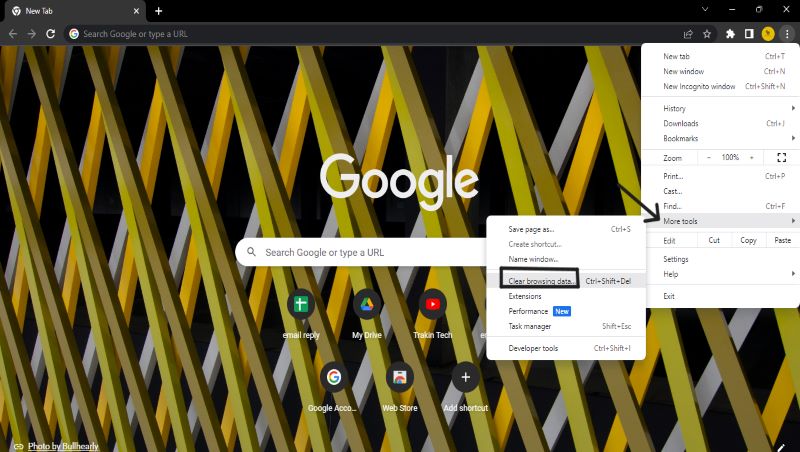Open the side panel icon

click(749, 34)
